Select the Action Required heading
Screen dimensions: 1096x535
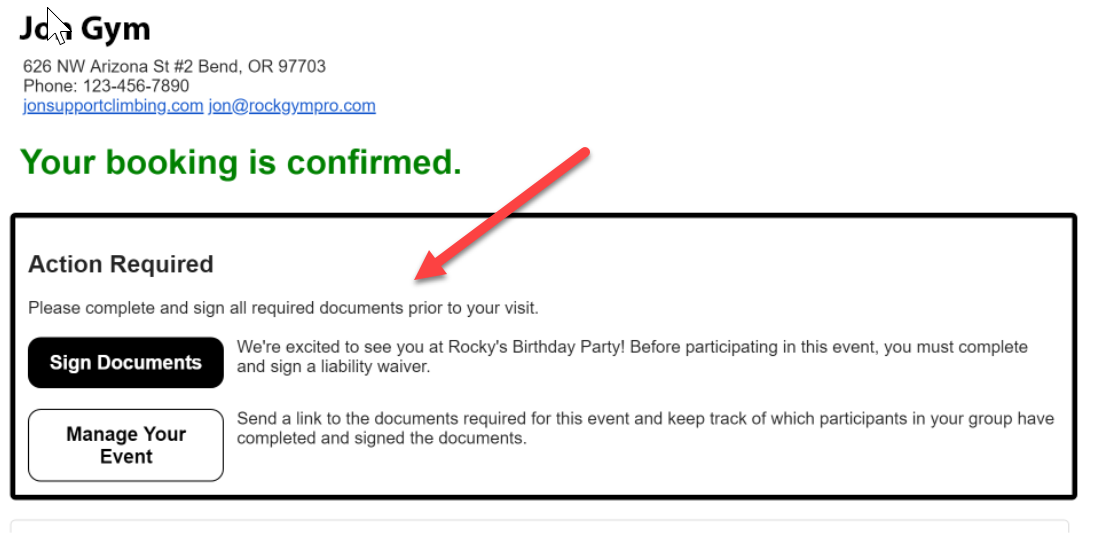(x=121, y=264)
